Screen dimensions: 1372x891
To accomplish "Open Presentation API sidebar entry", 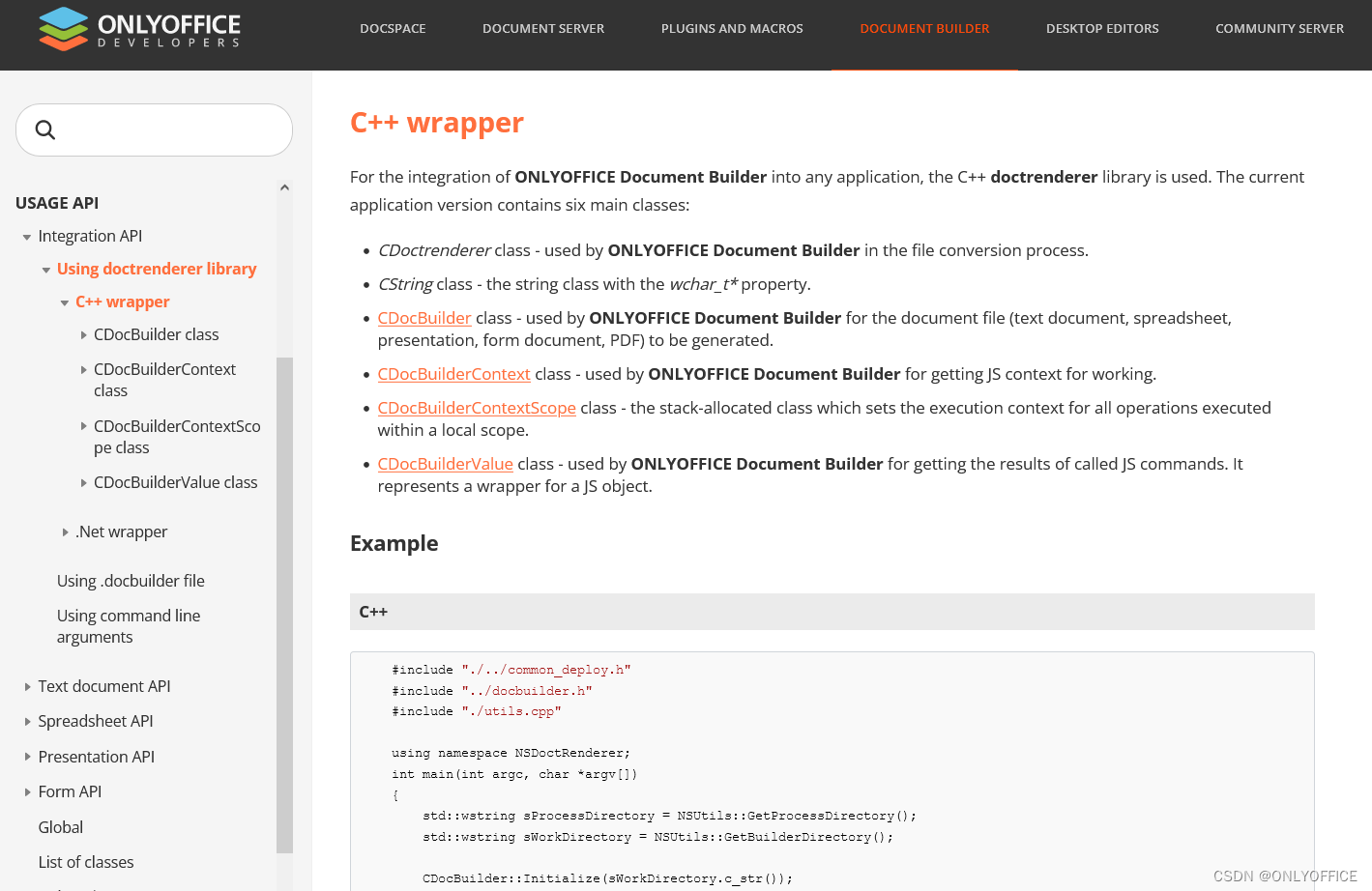I will coord(97,757).
